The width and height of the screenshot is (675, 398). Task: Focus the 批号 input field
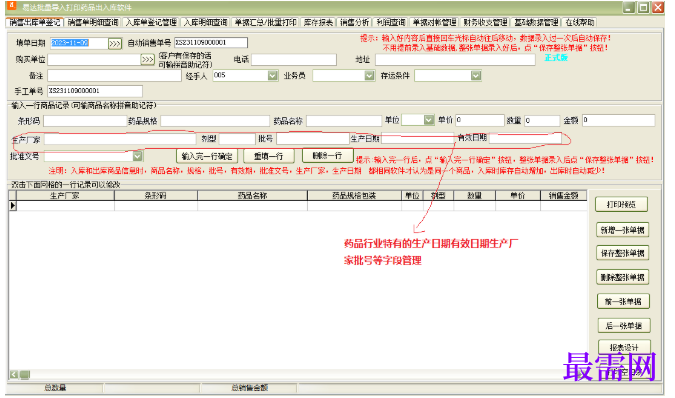[313, 139]
